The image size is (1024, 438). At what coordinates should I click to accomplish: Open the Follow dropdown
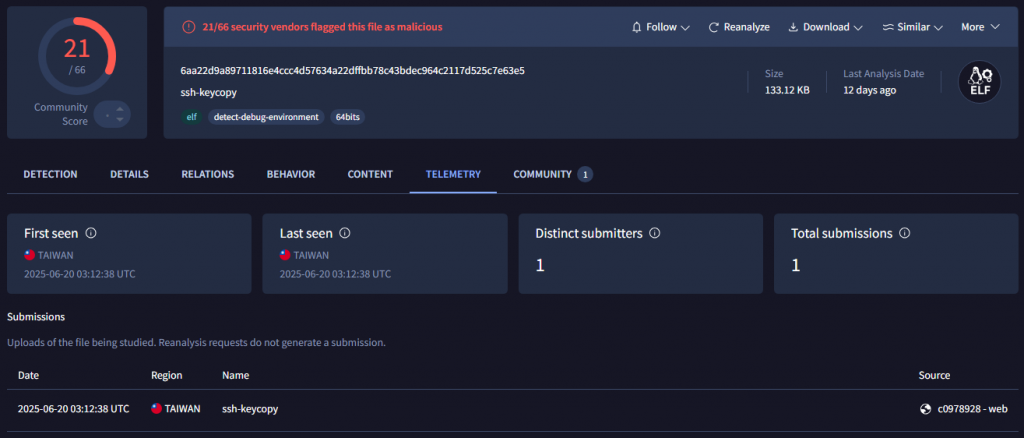[661, 27]
